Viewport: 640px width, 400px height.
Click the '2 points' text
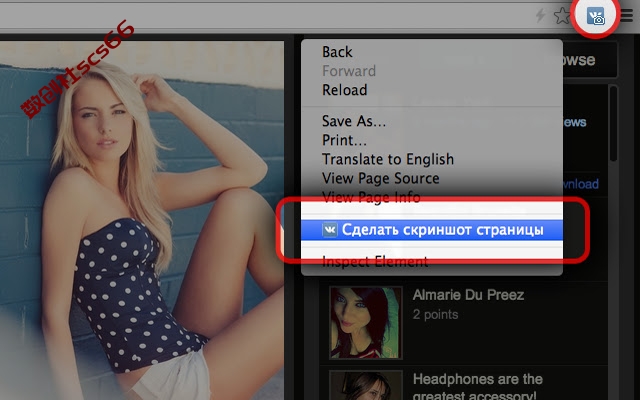click(x=435, y=315)
